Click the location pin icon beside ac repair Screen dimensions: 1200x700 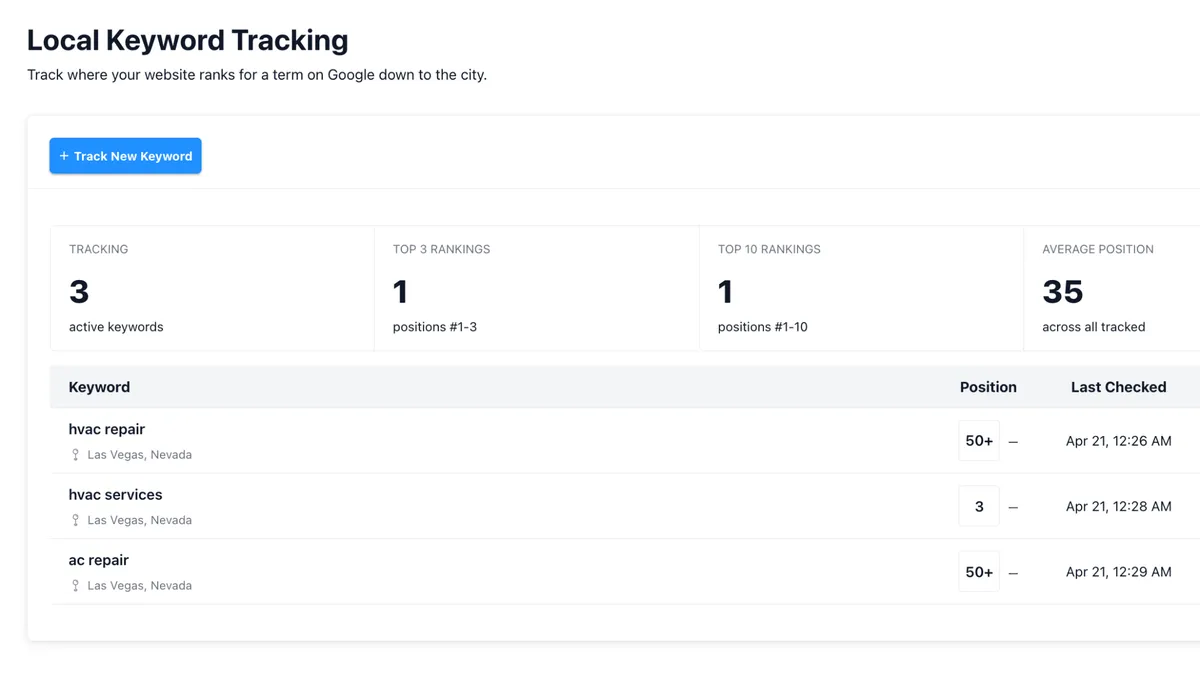(75, 585)
